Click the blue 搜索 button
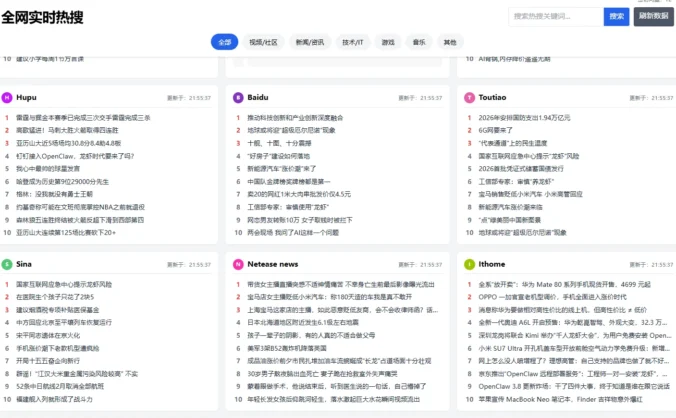 click(x=617, y=16)
